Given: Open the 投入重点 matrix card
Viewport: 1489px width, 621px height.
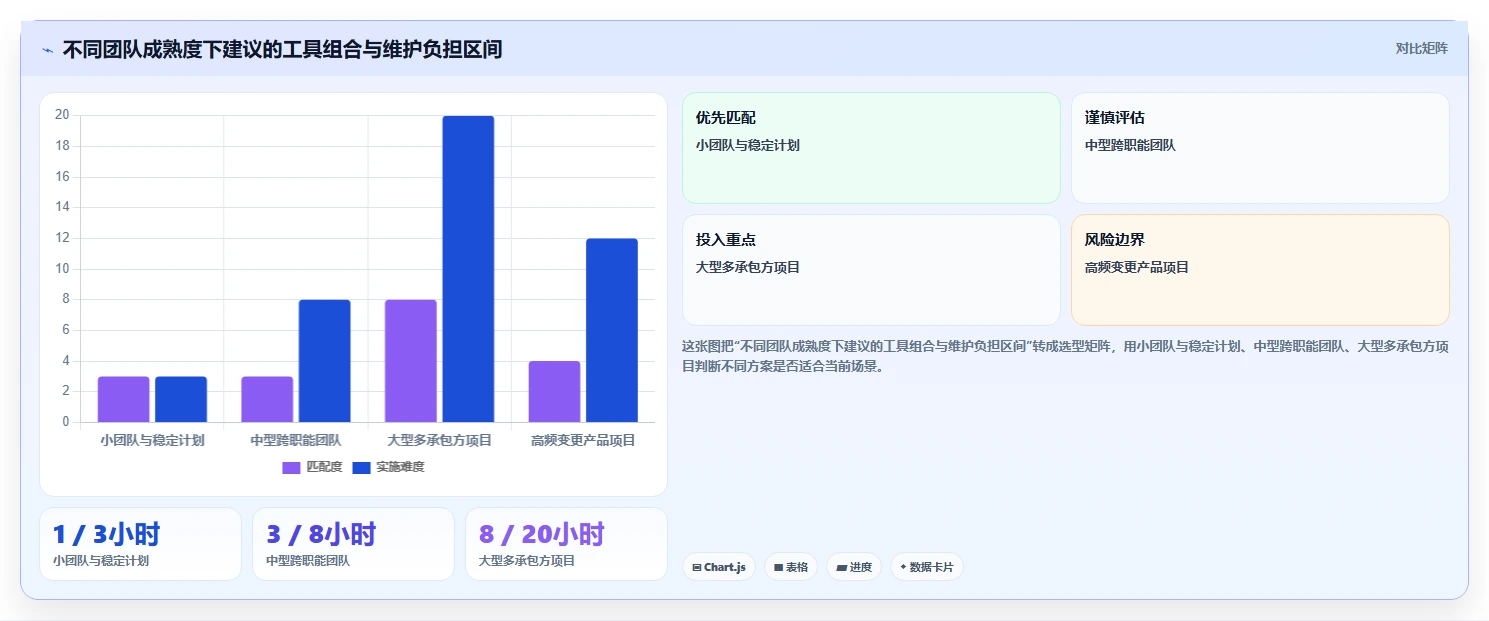Looking at the screenshot, I should (x=871, y=270).
